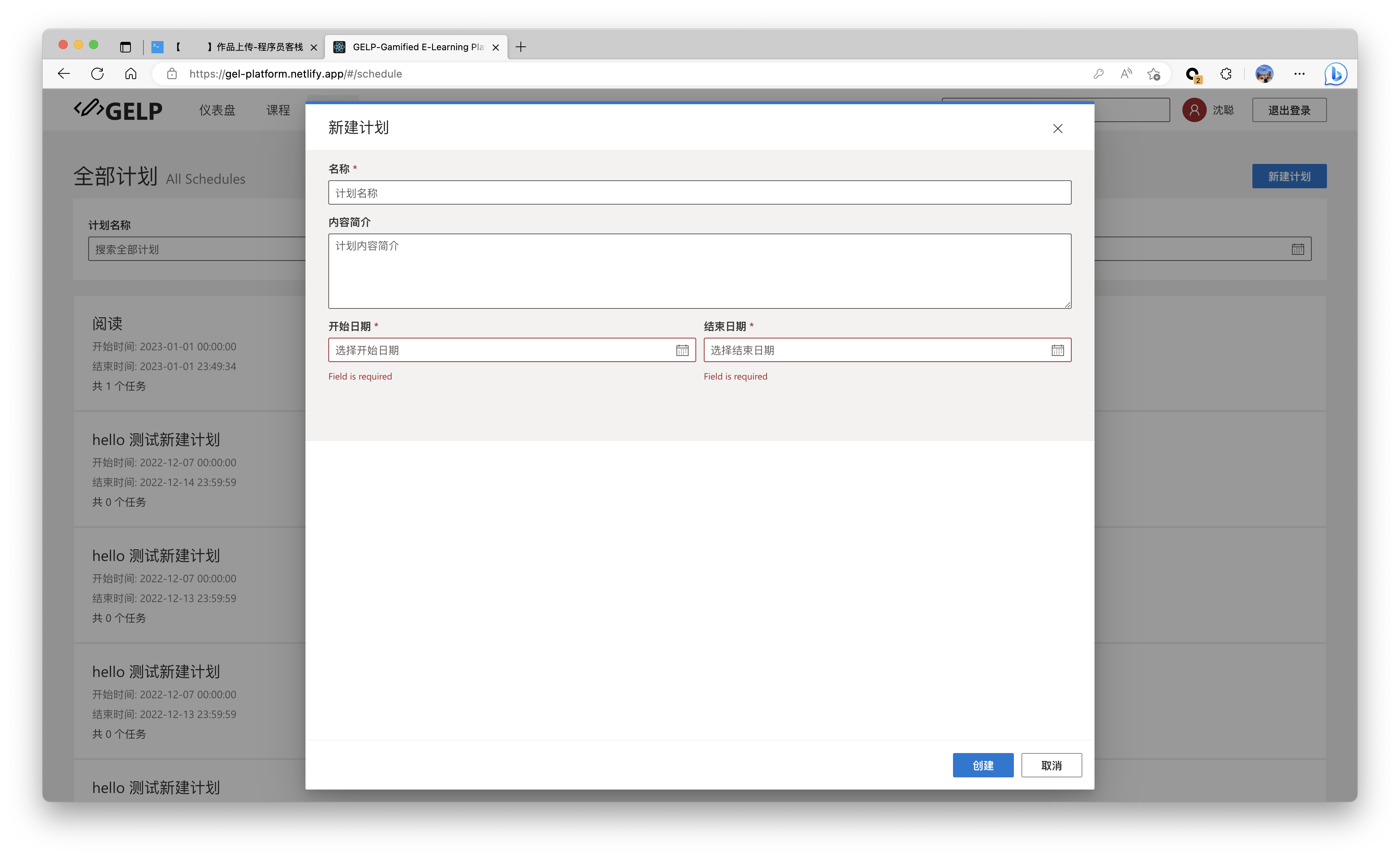1400x858 pixels.
Task: Click the browser back arrow
Action: click(64, 74)
